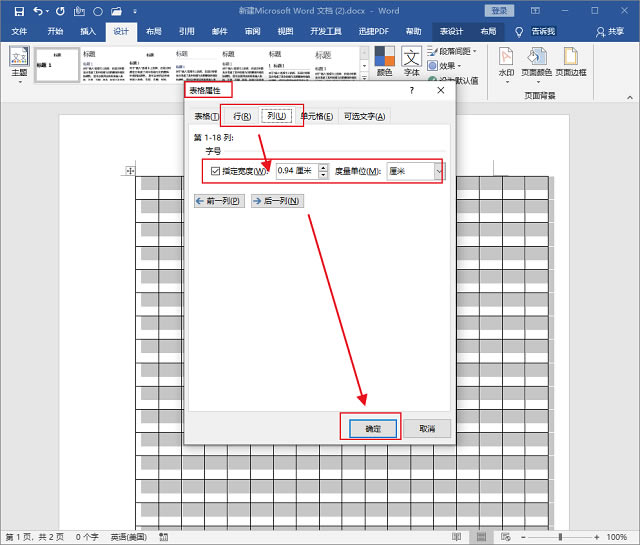Click the open folder icon in title bar

[117, 11]
